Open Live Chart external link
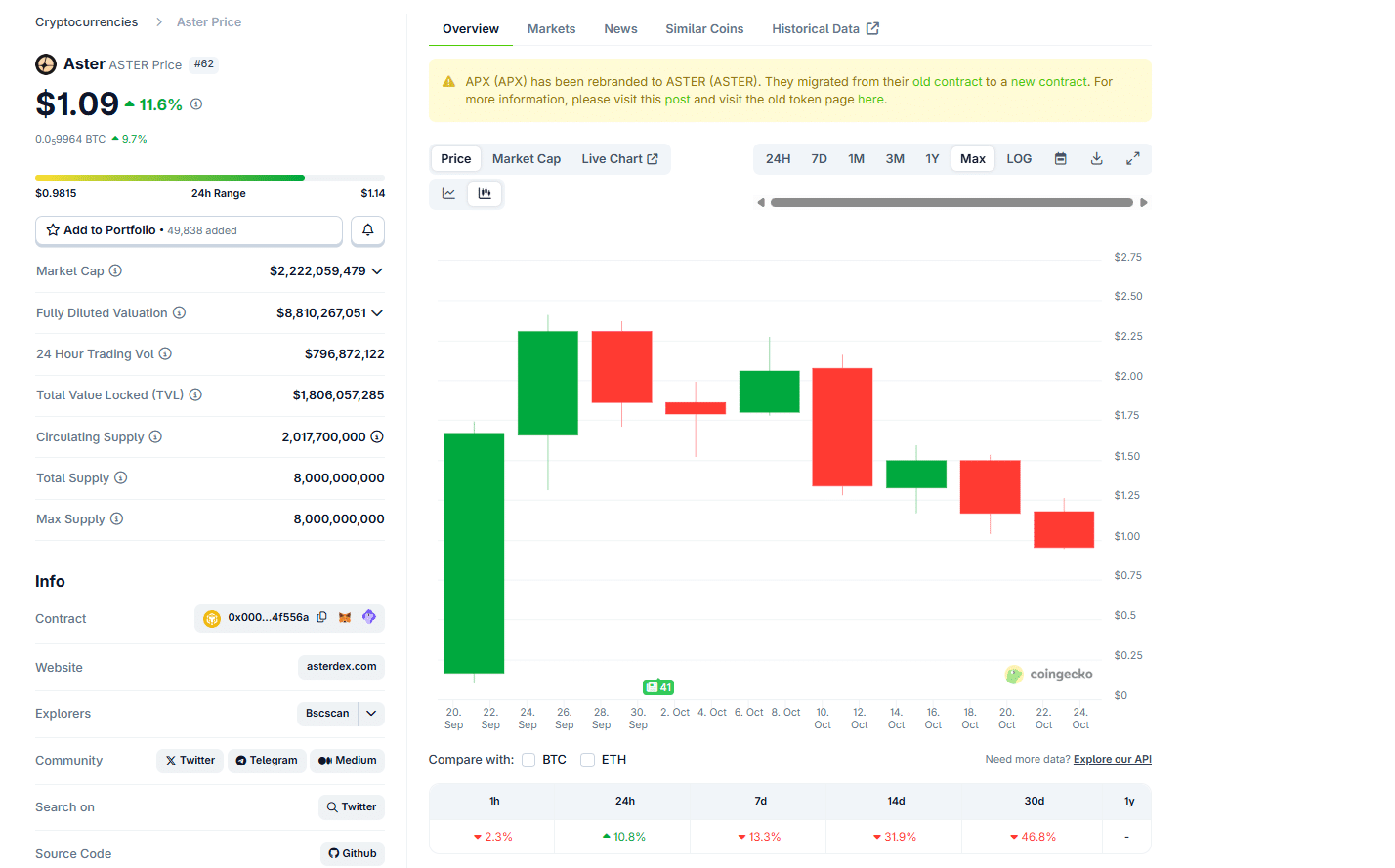Screen dimensions: 1395x868 619,159
